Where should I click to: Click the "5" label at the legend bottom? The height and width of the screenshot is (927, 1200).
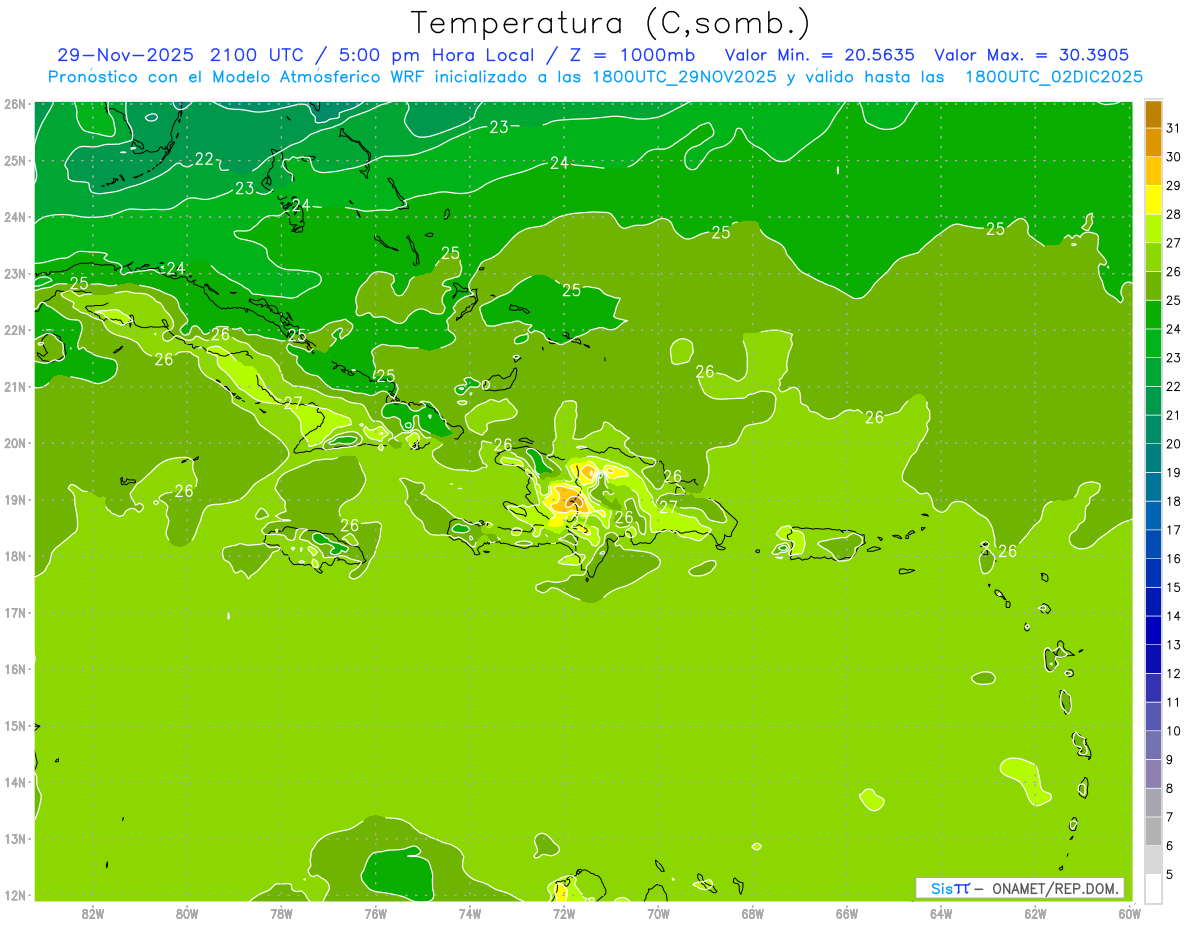(1170, 875)
